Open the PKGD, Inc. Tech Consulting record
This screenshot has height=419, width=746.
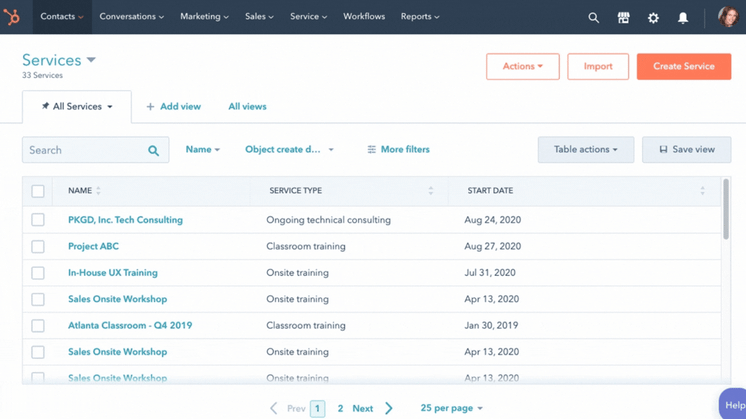tap(125, 220)
